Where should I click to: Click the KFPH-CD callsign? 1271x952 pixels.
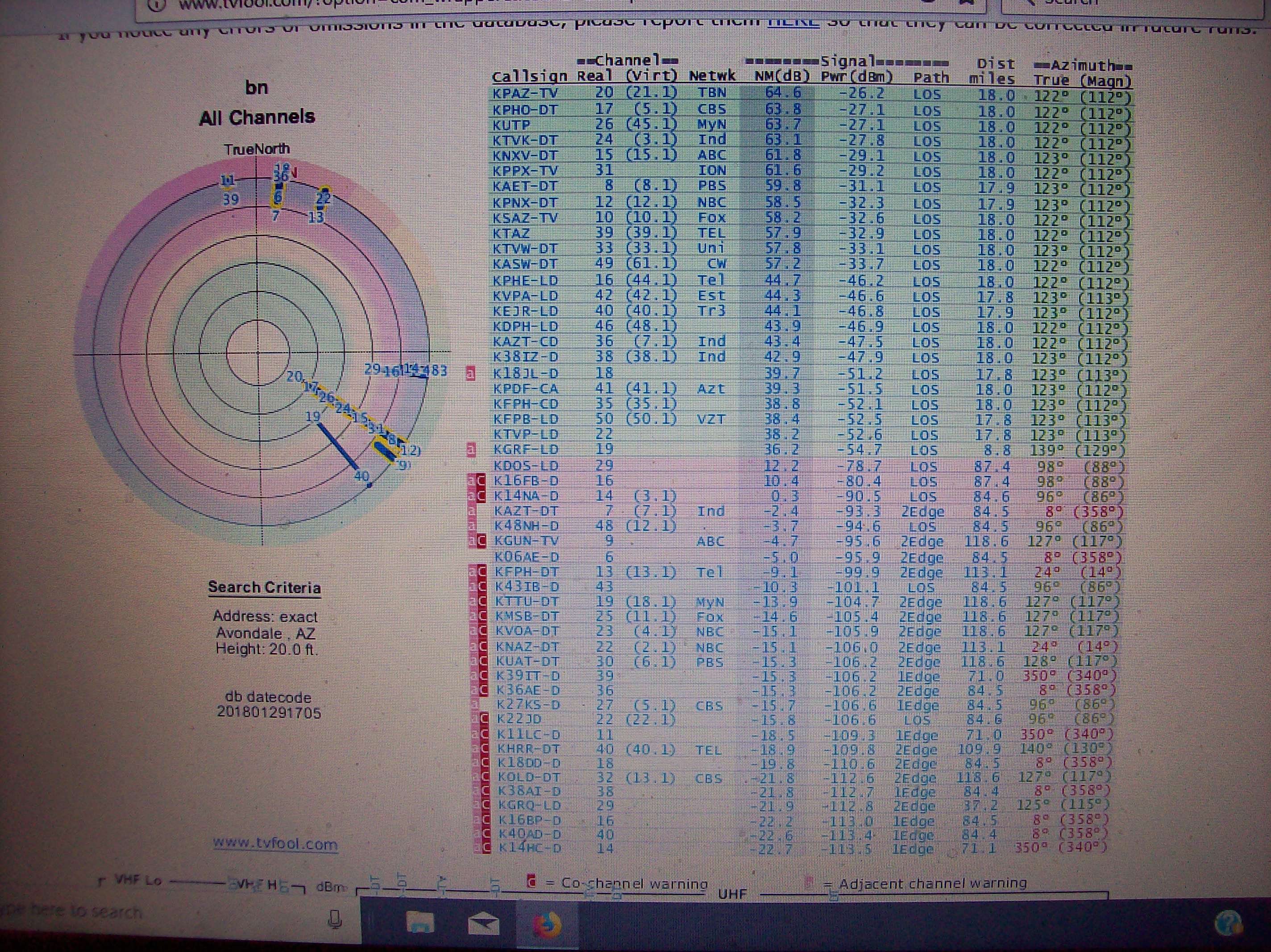pos(525,405)
